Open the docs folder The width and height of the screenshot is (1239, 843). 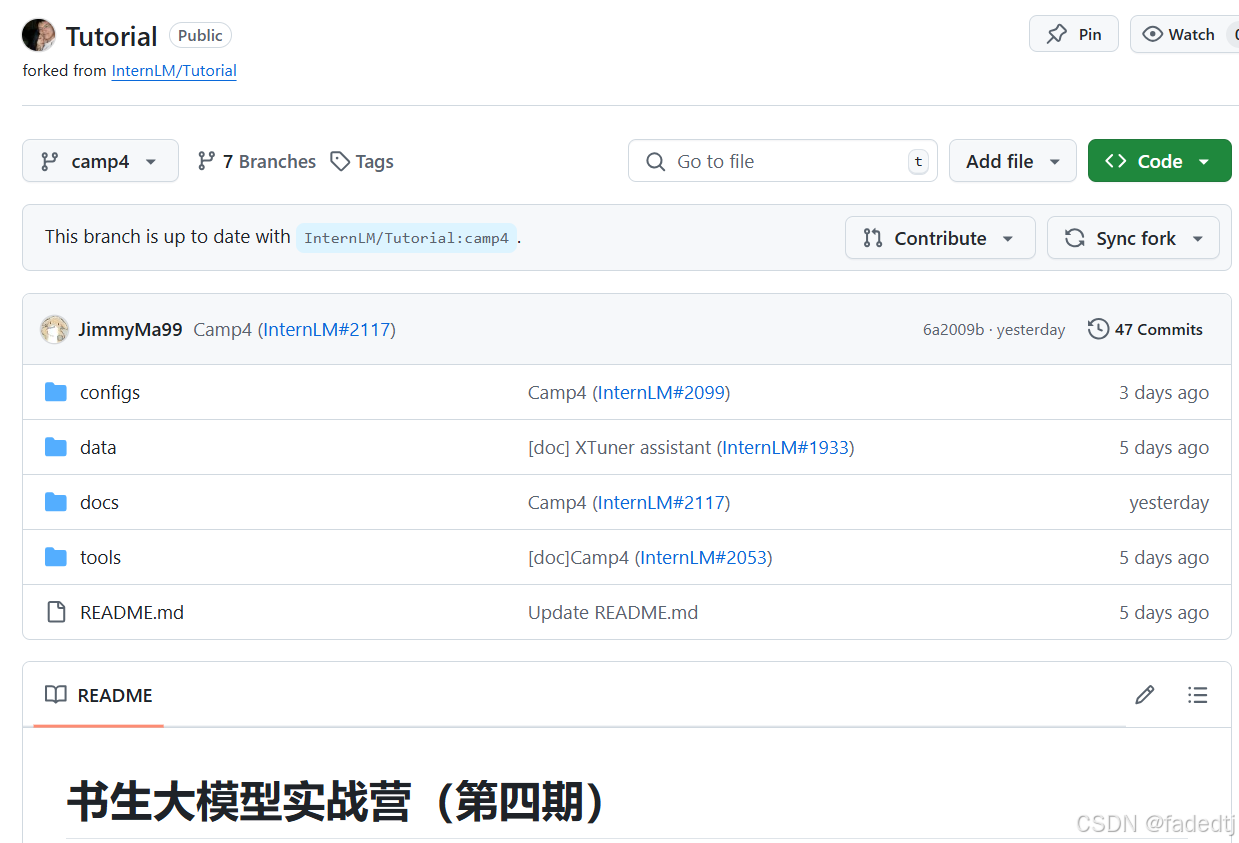click(x=99, y=502)
